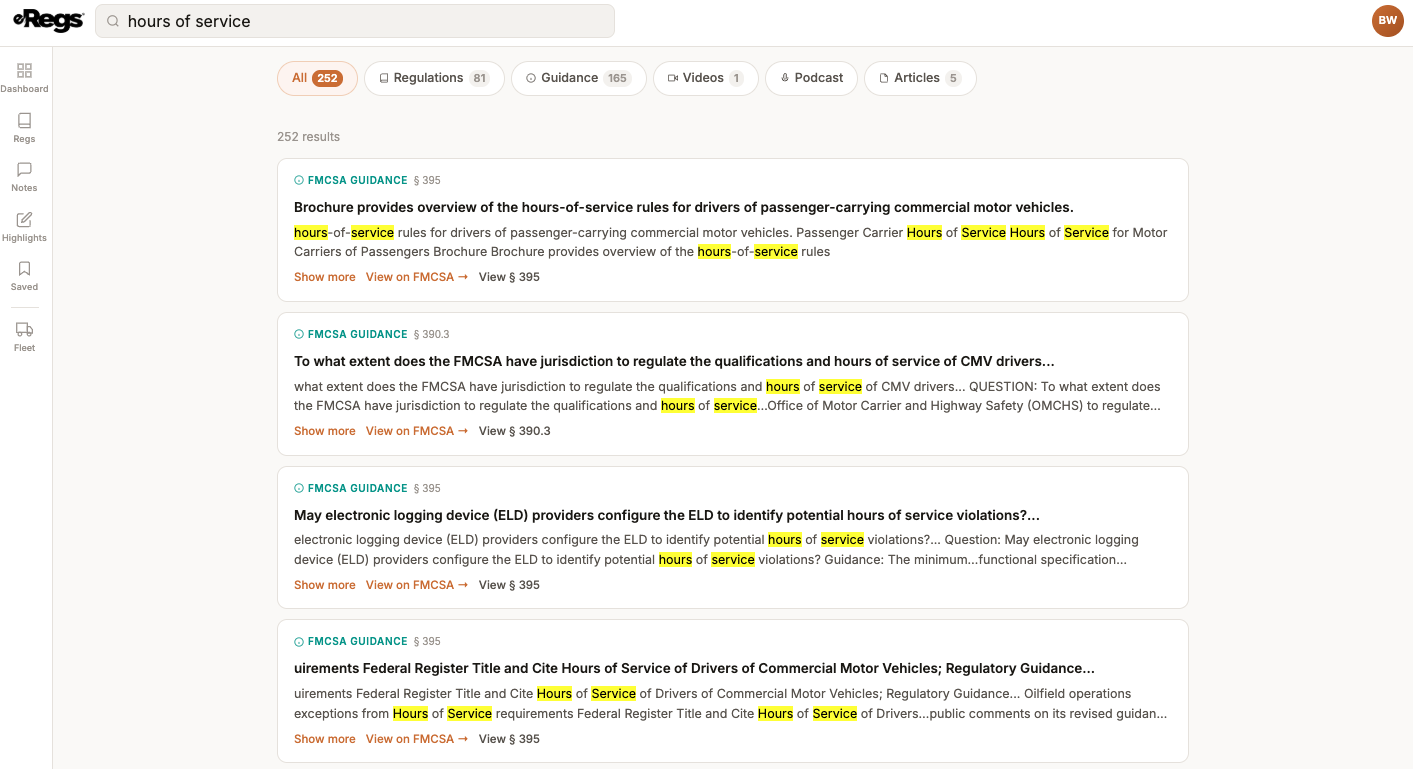
Task: View § 395 for the Brochure result
Action: click(509, 277)
